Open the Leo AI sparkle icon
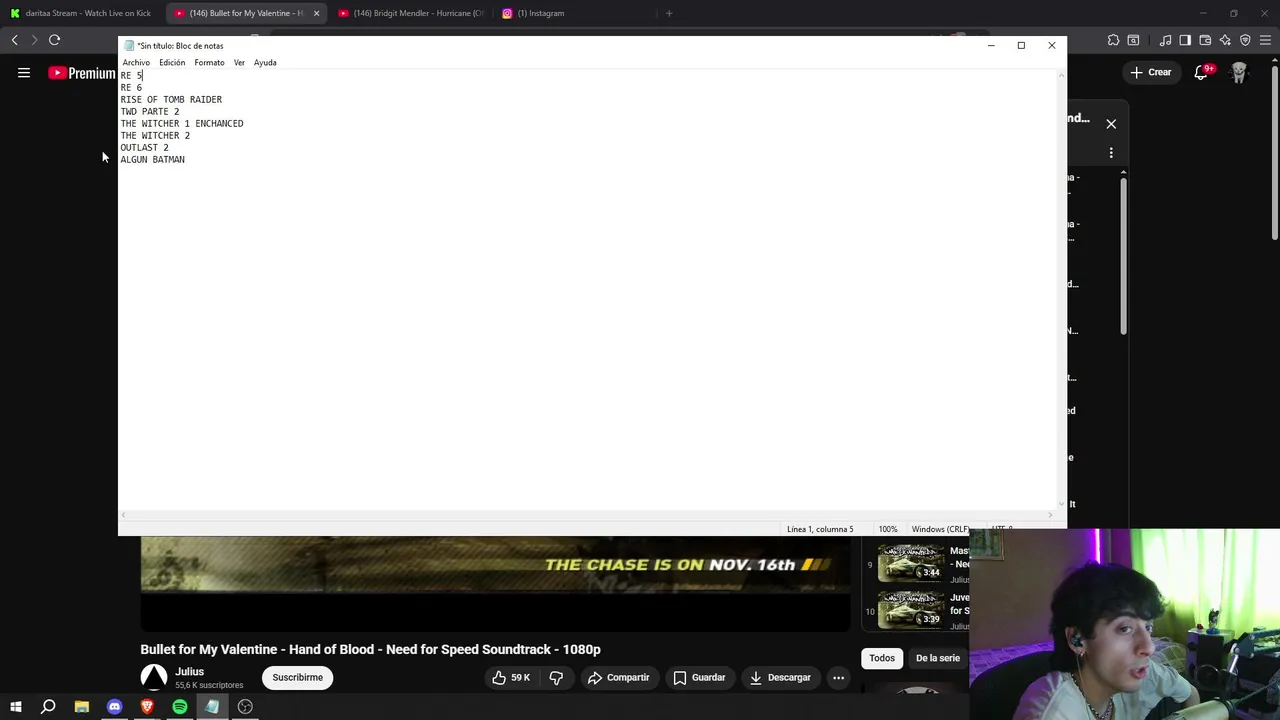1280x720 pixels. pyautogui.click(x=1225, y=40)
